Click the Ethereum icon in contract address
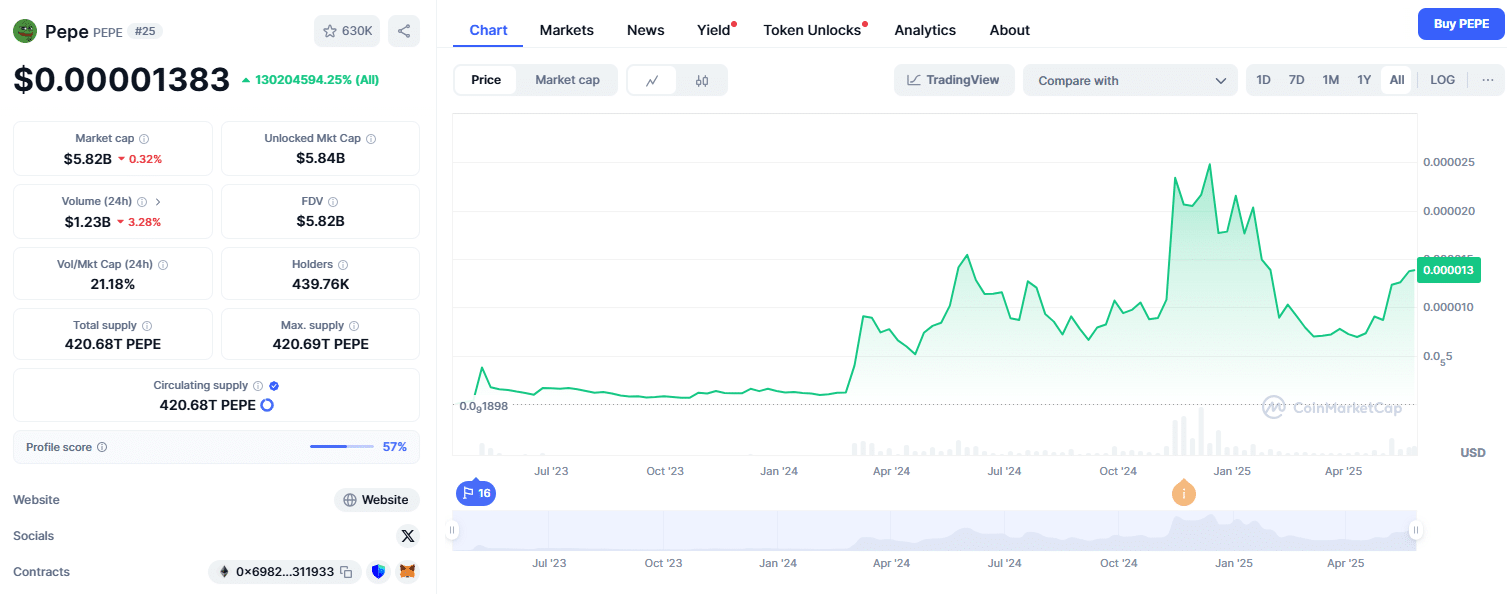Viewport: 1507px width, 594px height. pyautogui.click(x=224, y=572)
